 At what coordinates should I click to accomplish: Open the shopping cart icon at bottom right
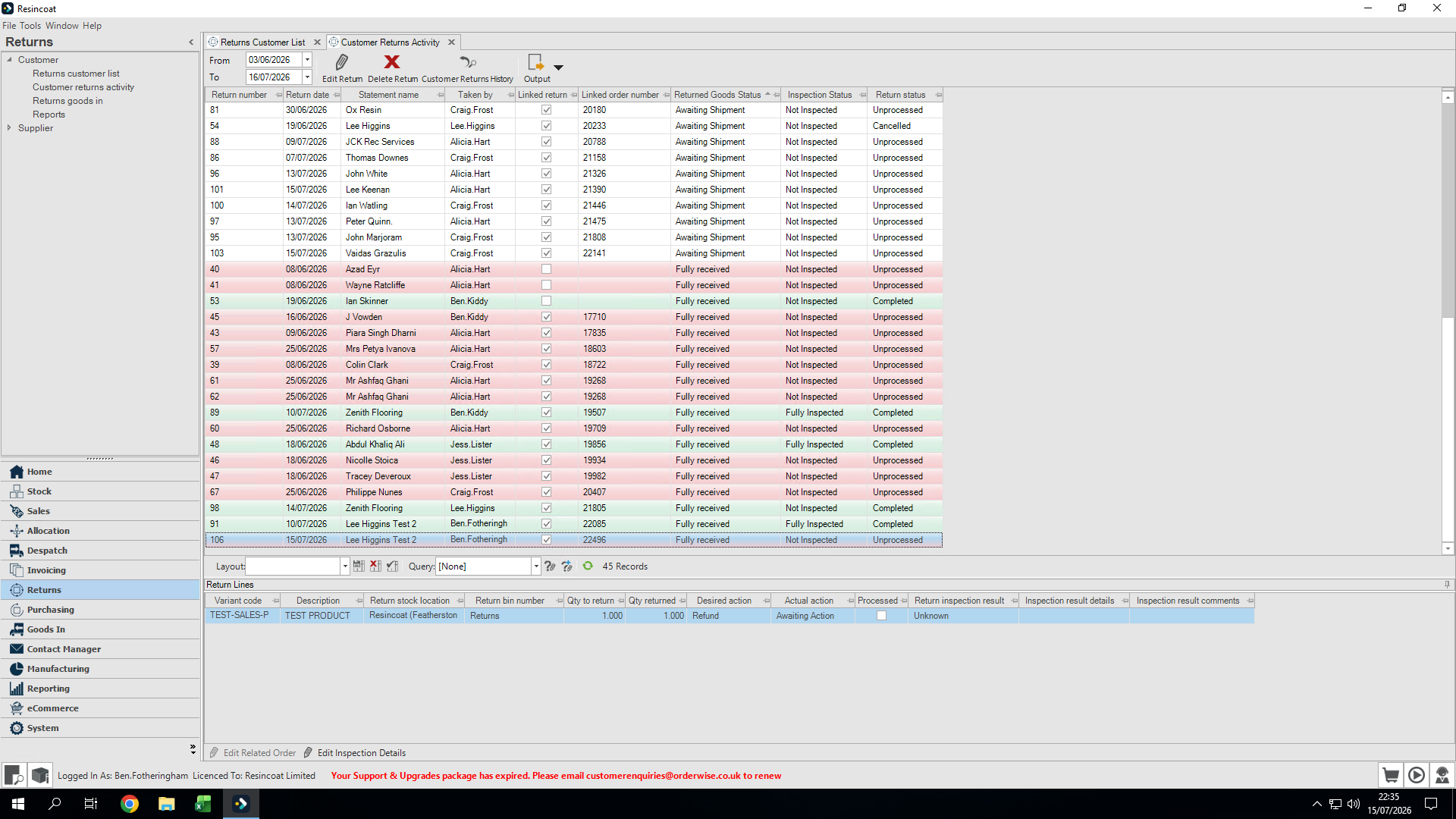pos(1391,775)
